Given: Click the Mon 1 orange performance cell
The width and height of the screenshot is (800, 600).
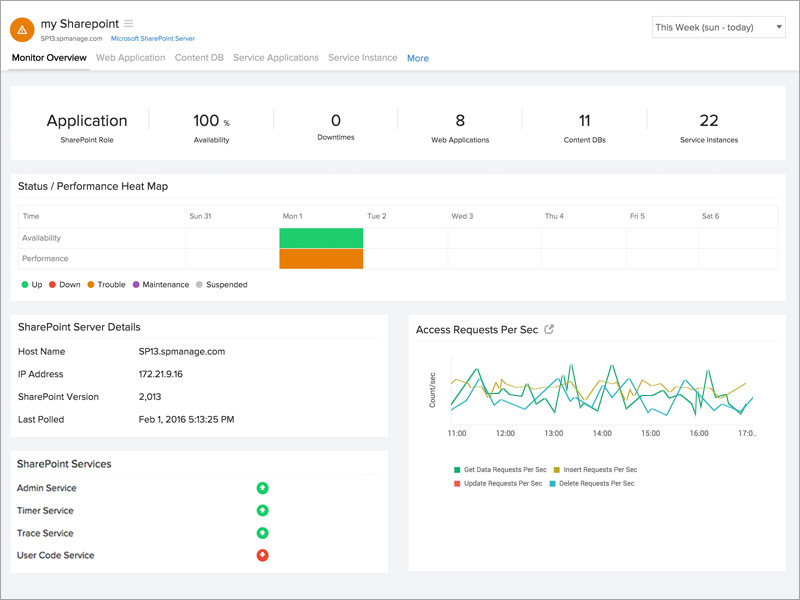Looking at the screenshot, I should coord(321,258).
